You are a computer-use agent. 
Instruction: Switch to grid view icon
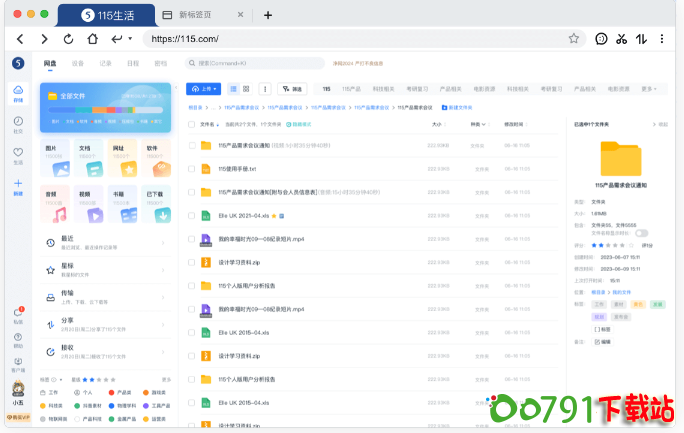tap(246, 89)
